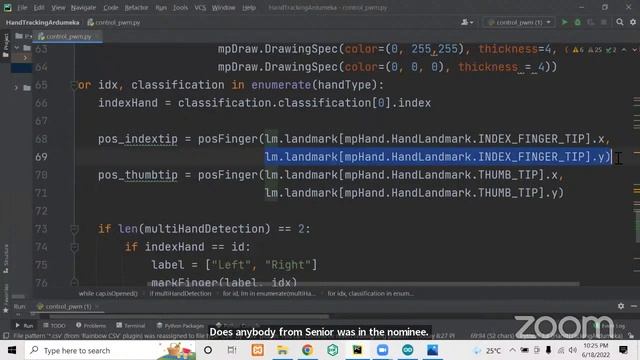Select the control_pwm.py editor tab
The image size is (640, 360).
click(68, 36)
